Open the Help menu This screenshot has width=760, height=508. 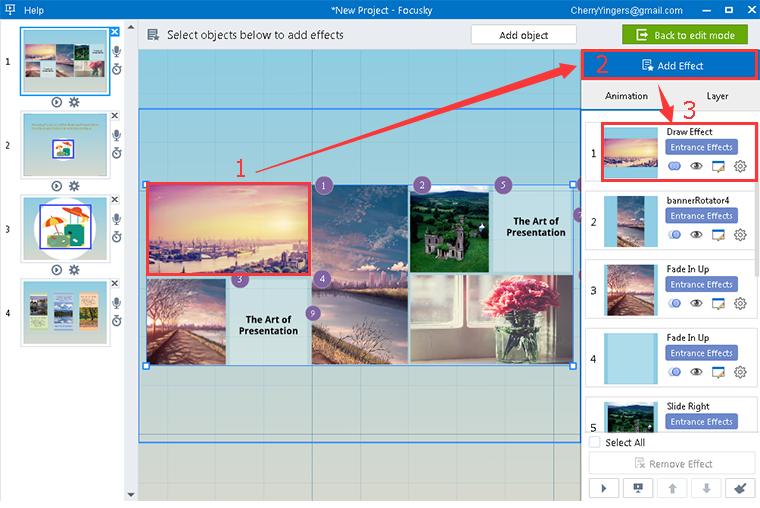point(33,10)
